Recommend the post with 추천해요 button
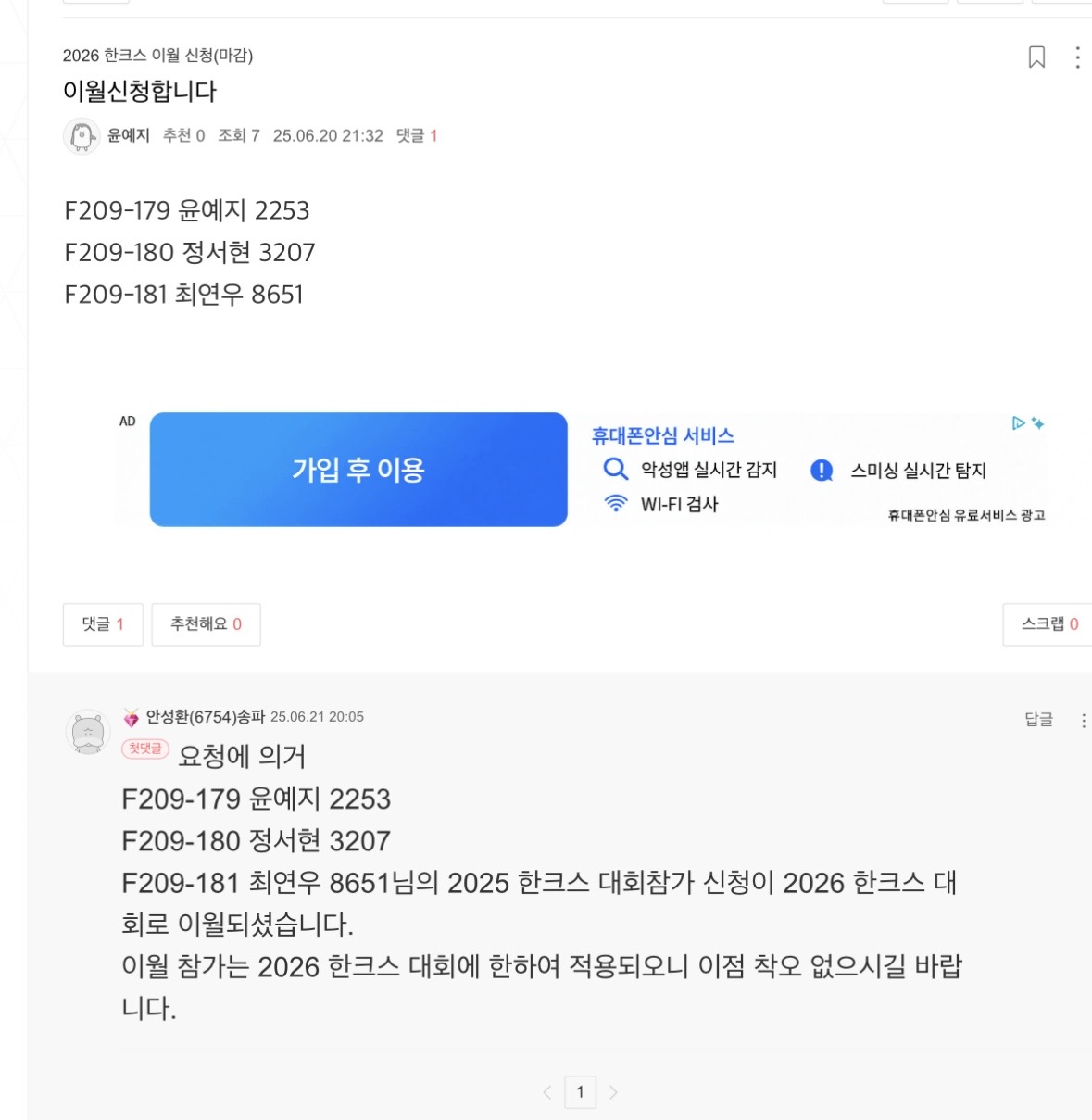 [206, 624]
